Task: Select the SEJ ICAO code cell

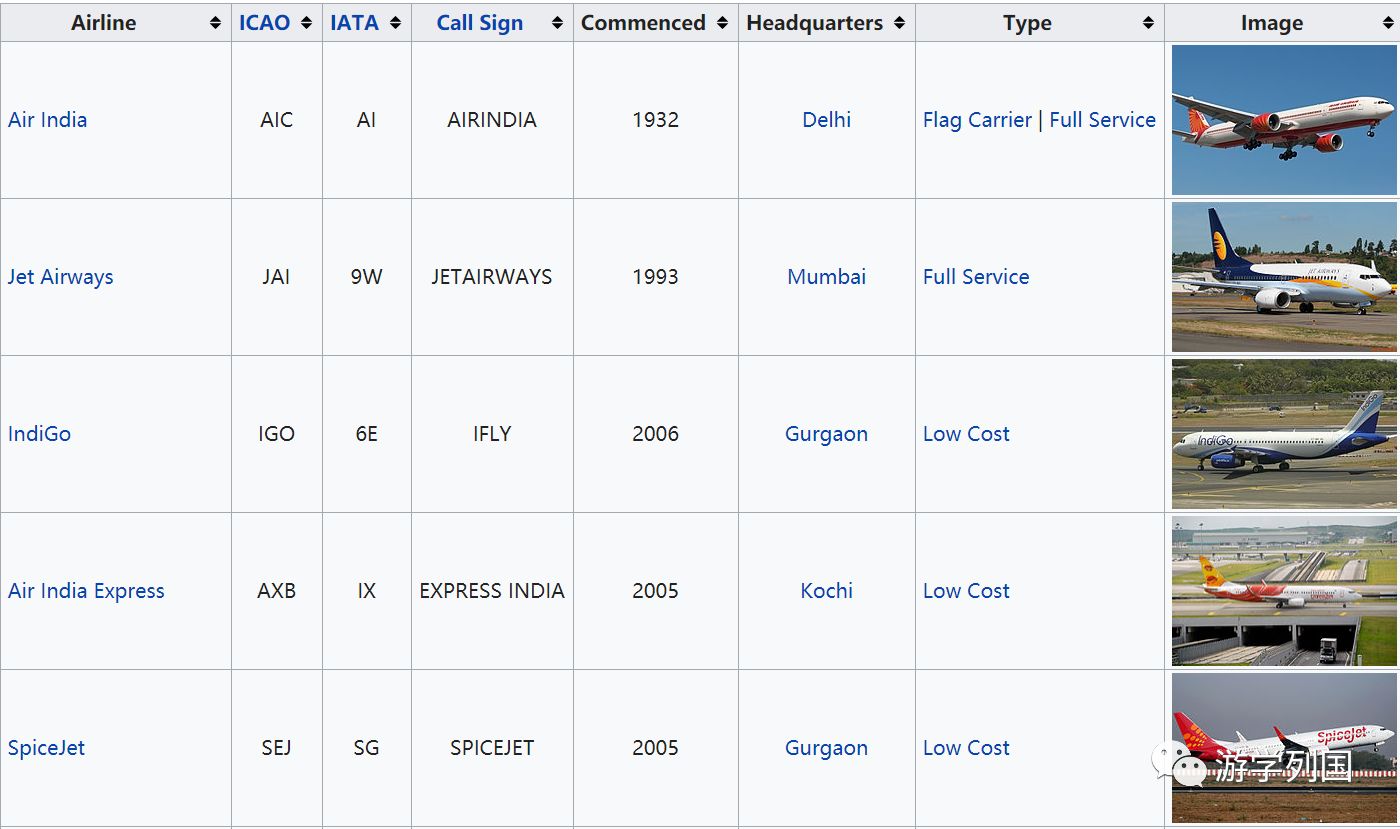Action: (276, 748)
